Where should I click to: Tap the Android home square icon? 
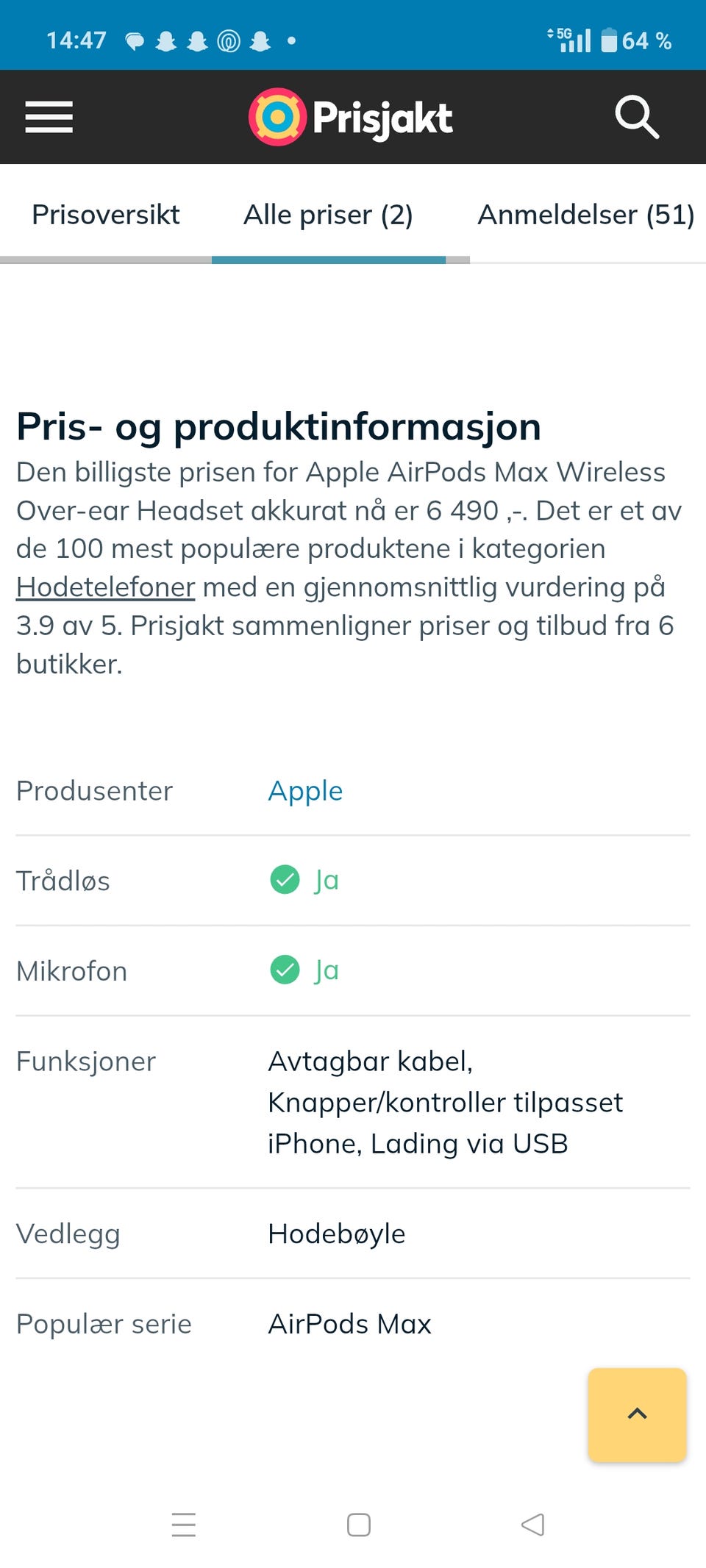pyautogui.click(x=358, y=1525)
